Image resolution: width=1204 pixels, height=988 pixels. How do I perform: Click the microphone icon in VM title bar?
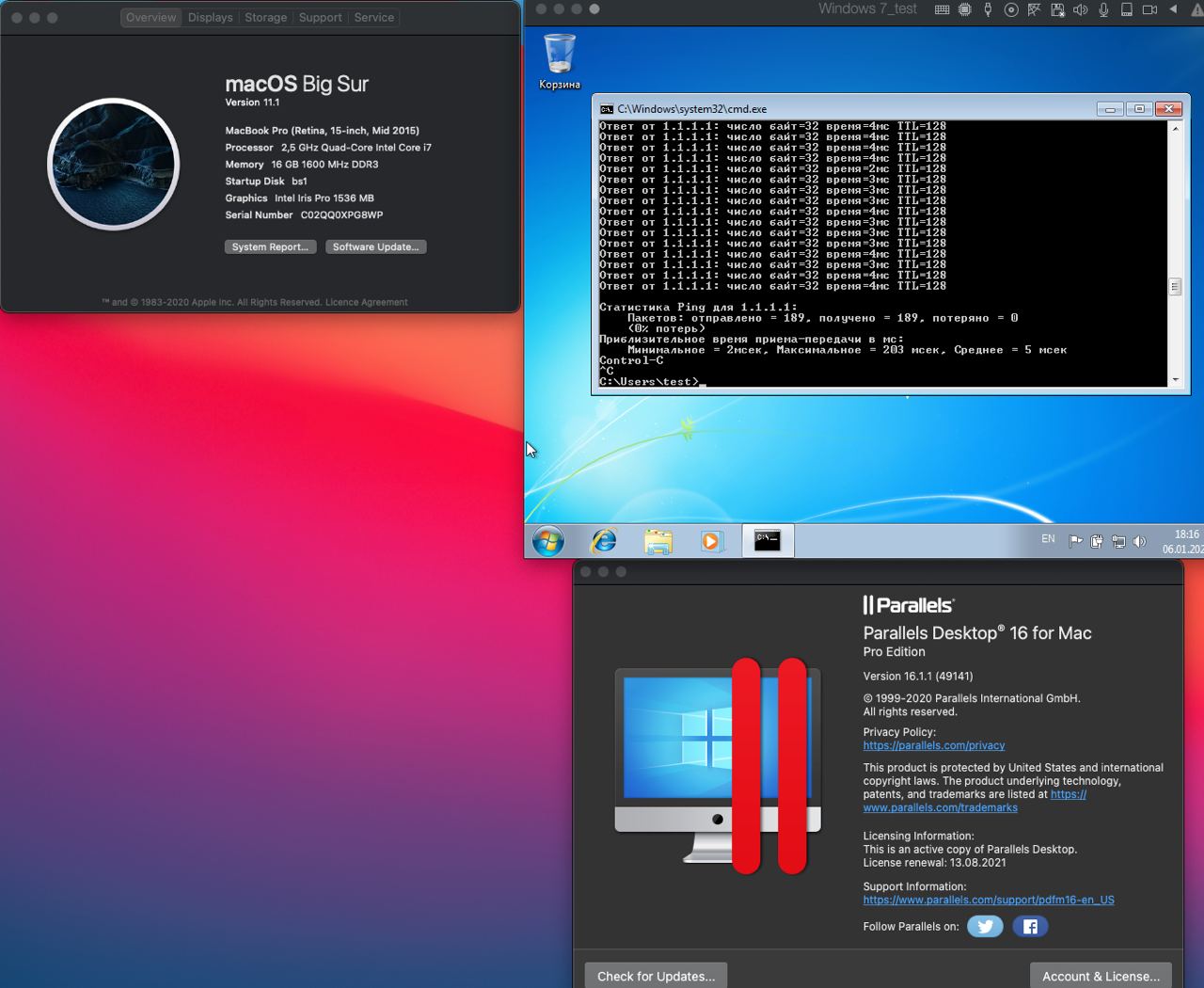(1103, 9)
